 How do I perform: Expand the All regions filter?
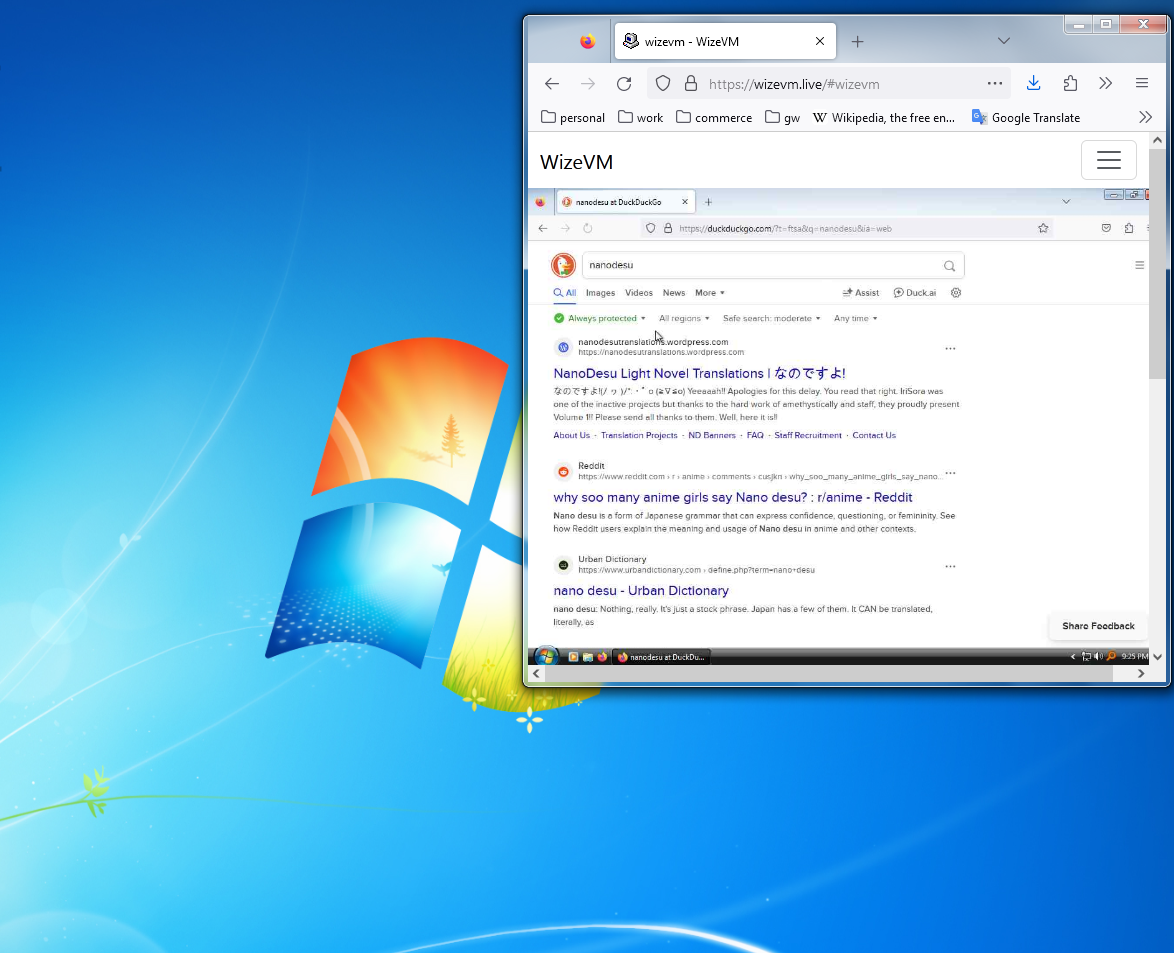click(x=684, y=318)
